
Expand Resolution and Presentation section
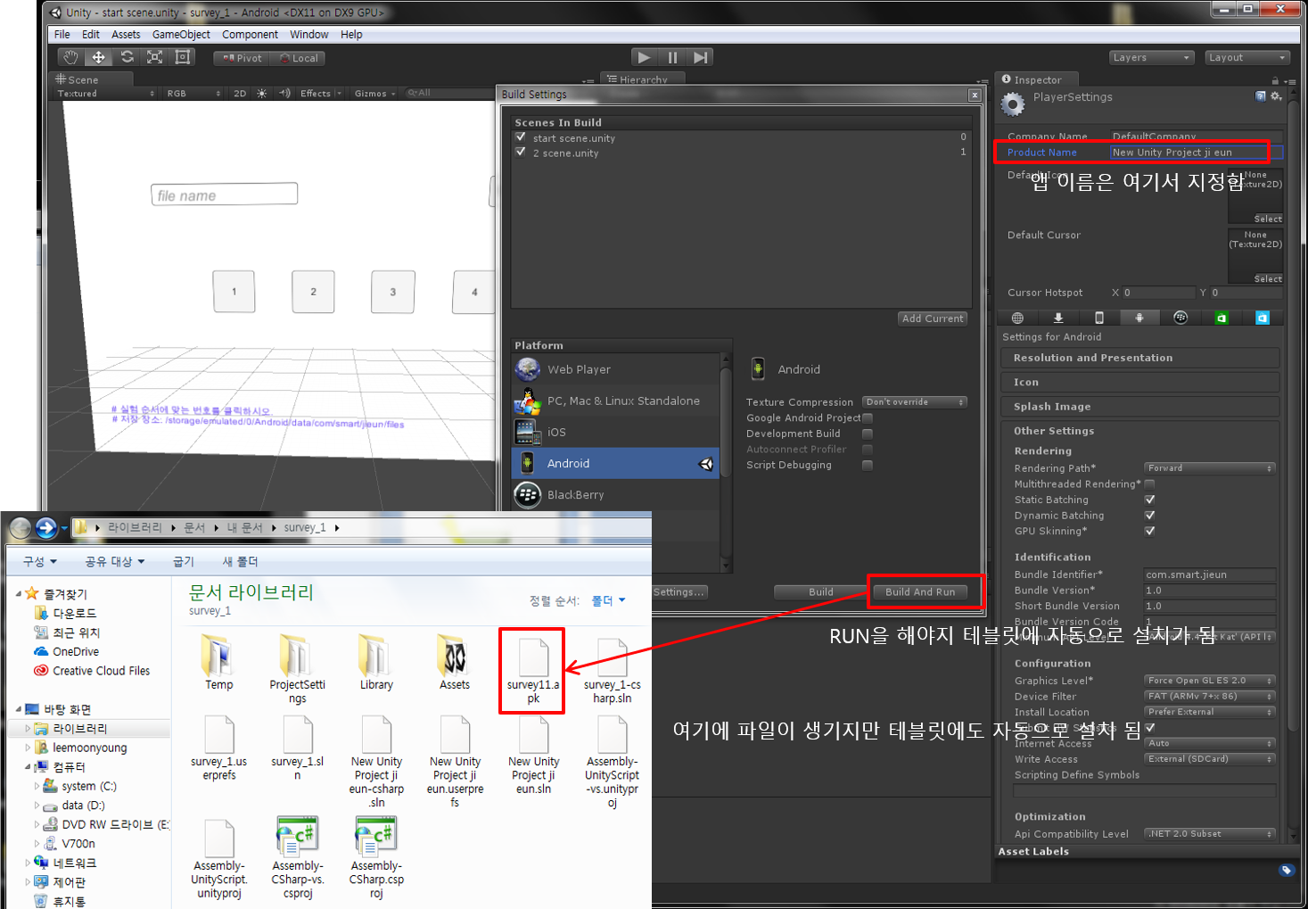tap(1139, 358)
